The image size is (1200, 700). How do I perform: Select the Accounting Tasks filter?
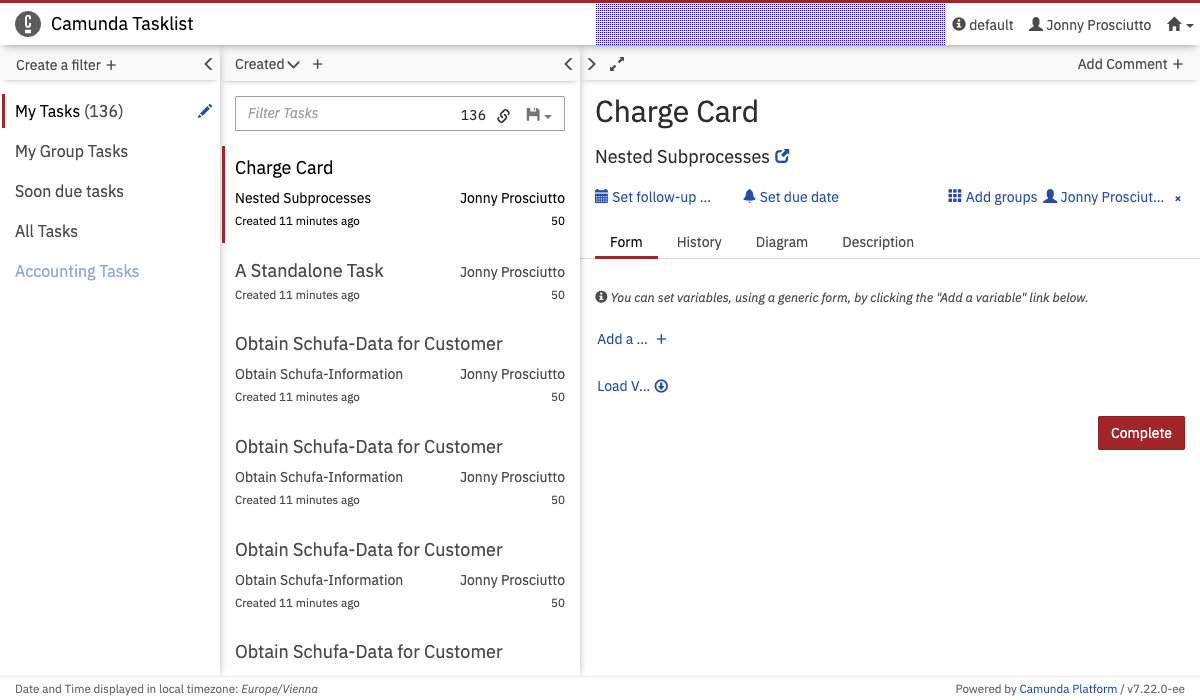(77, 271)
